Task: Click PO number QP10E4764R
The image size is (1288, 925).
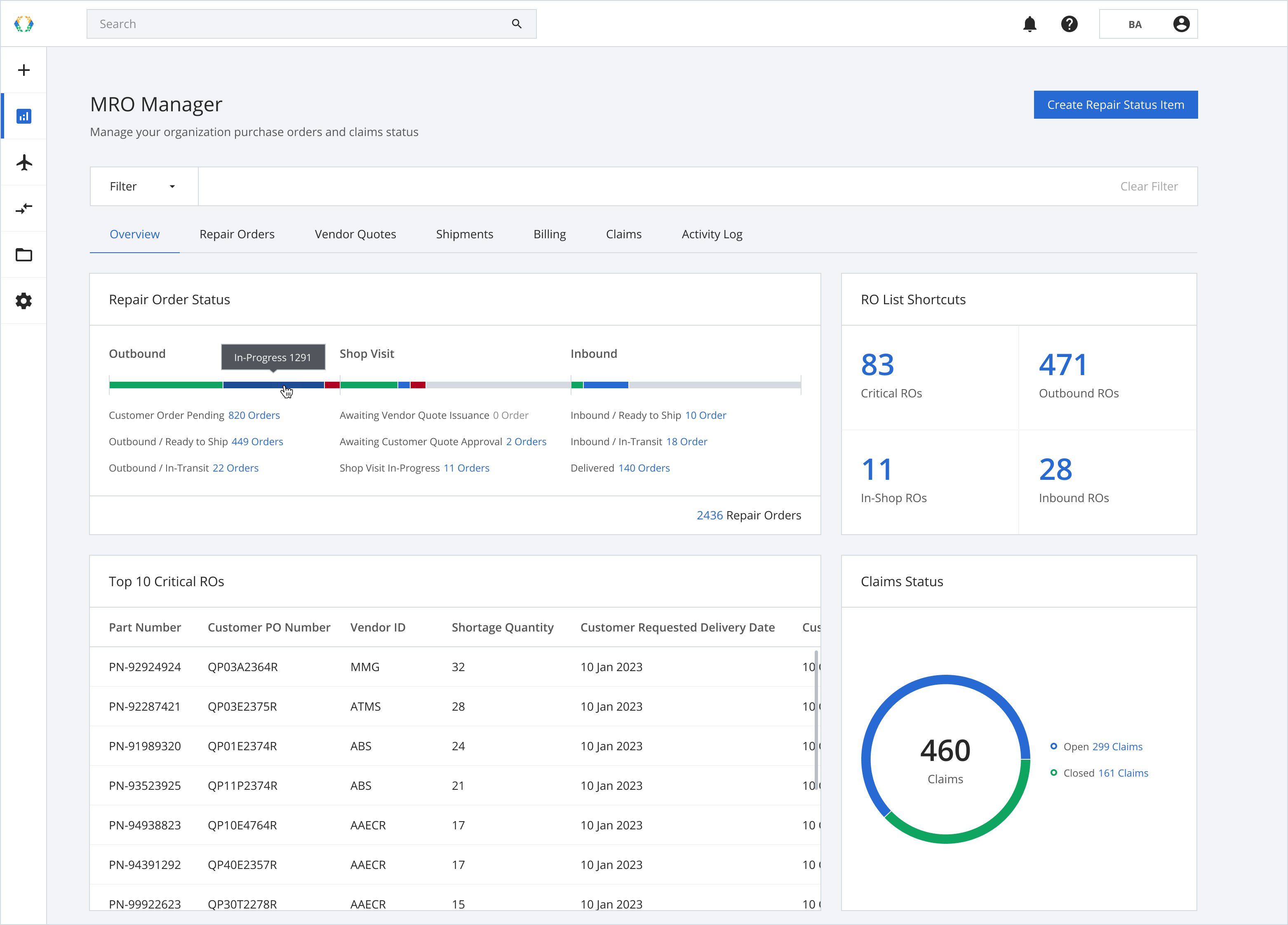Action: coord(242,825)
